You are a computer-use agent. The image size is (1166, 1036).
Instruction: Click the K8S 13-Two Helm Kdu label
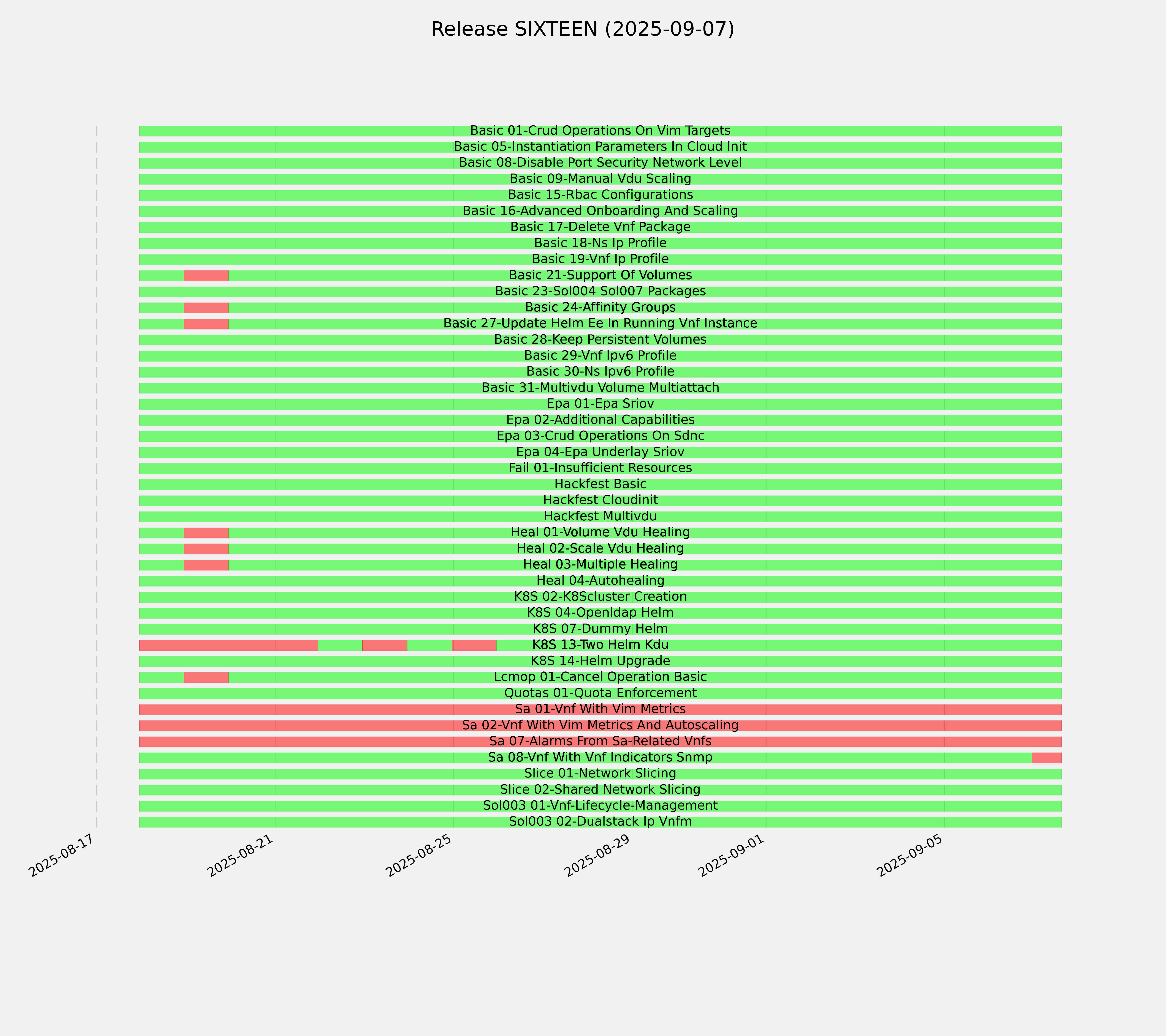tap(600, 645)
